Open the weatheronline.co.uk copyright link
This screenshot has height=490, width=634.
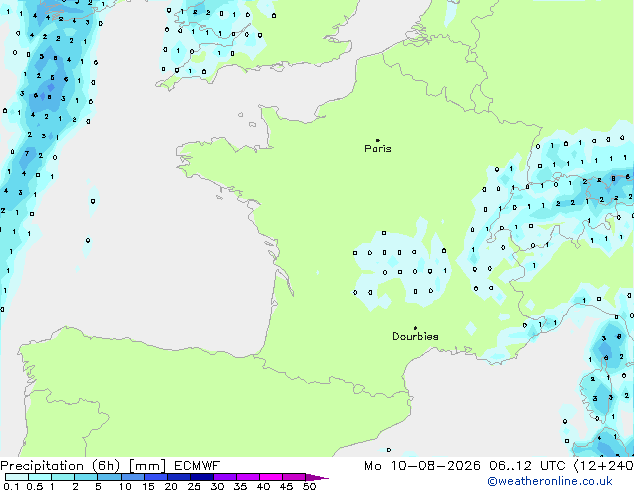coord(550,481)
